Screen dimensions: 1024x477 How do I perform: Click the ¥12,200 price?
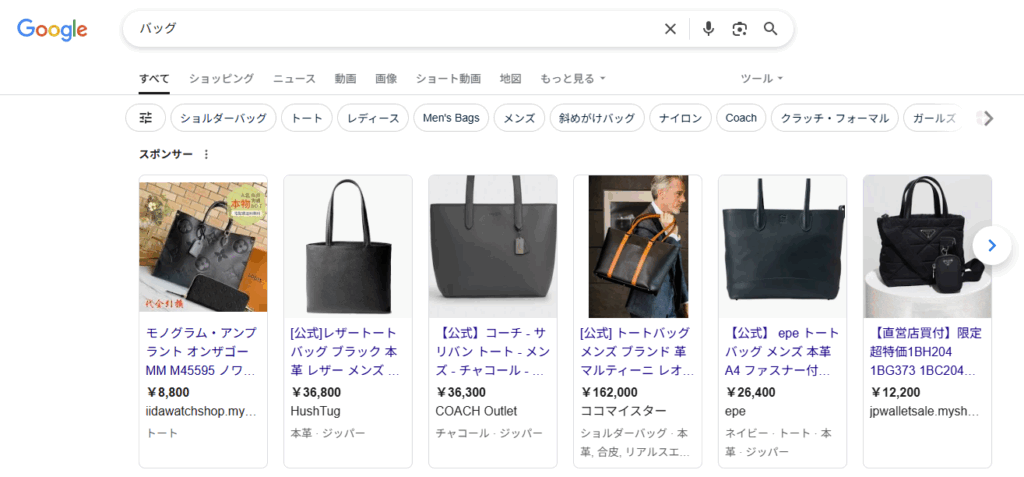(895, 393)
